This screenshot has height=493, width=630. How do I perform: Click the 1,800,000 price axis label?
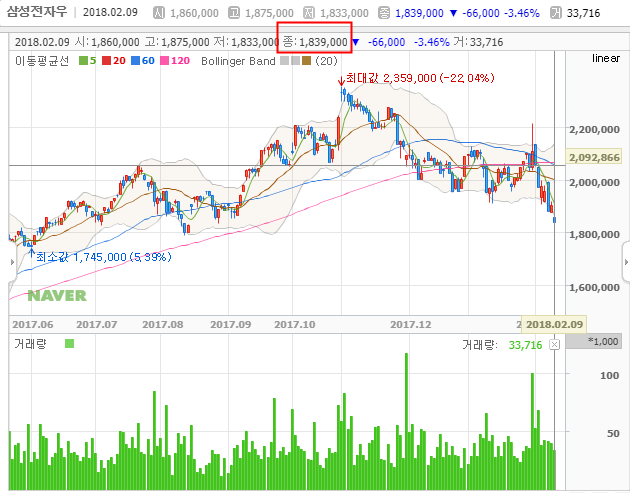click(595, 235)
